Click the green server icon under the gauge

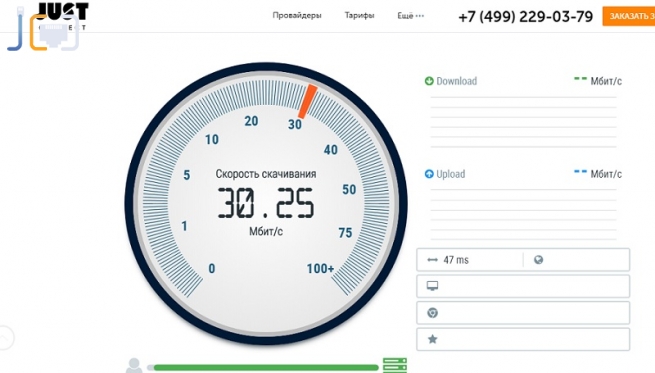click(395, 365)
